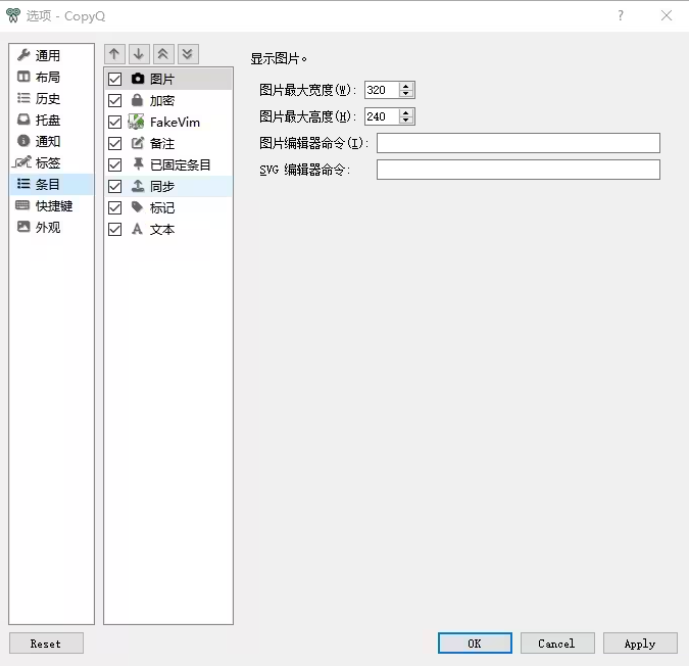Focus the 图片编辑器命令 input field
The width and height of the screenshot is (692, 669).
pos(518,143)
